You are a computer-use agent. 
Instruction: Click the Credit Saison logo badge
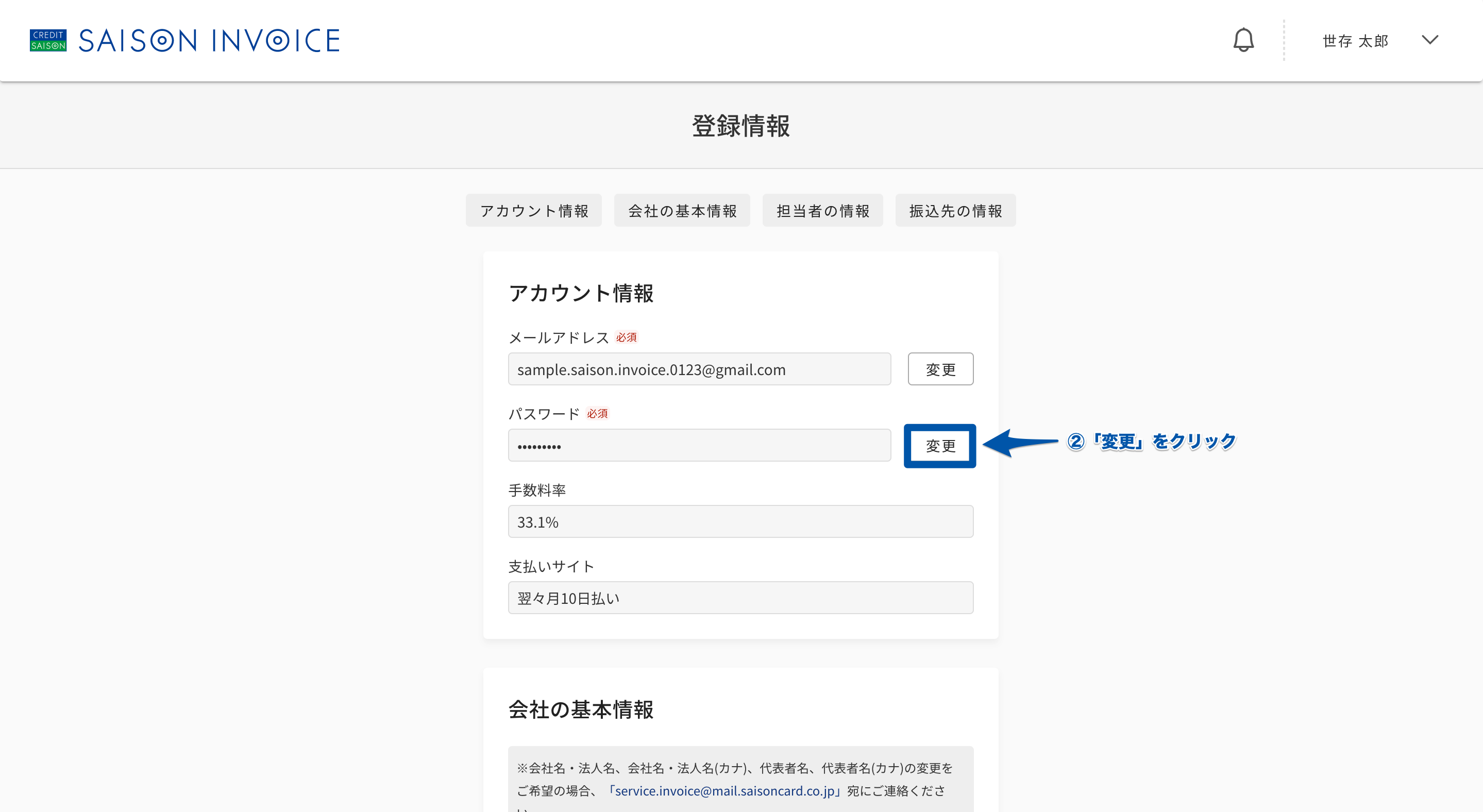48,40
